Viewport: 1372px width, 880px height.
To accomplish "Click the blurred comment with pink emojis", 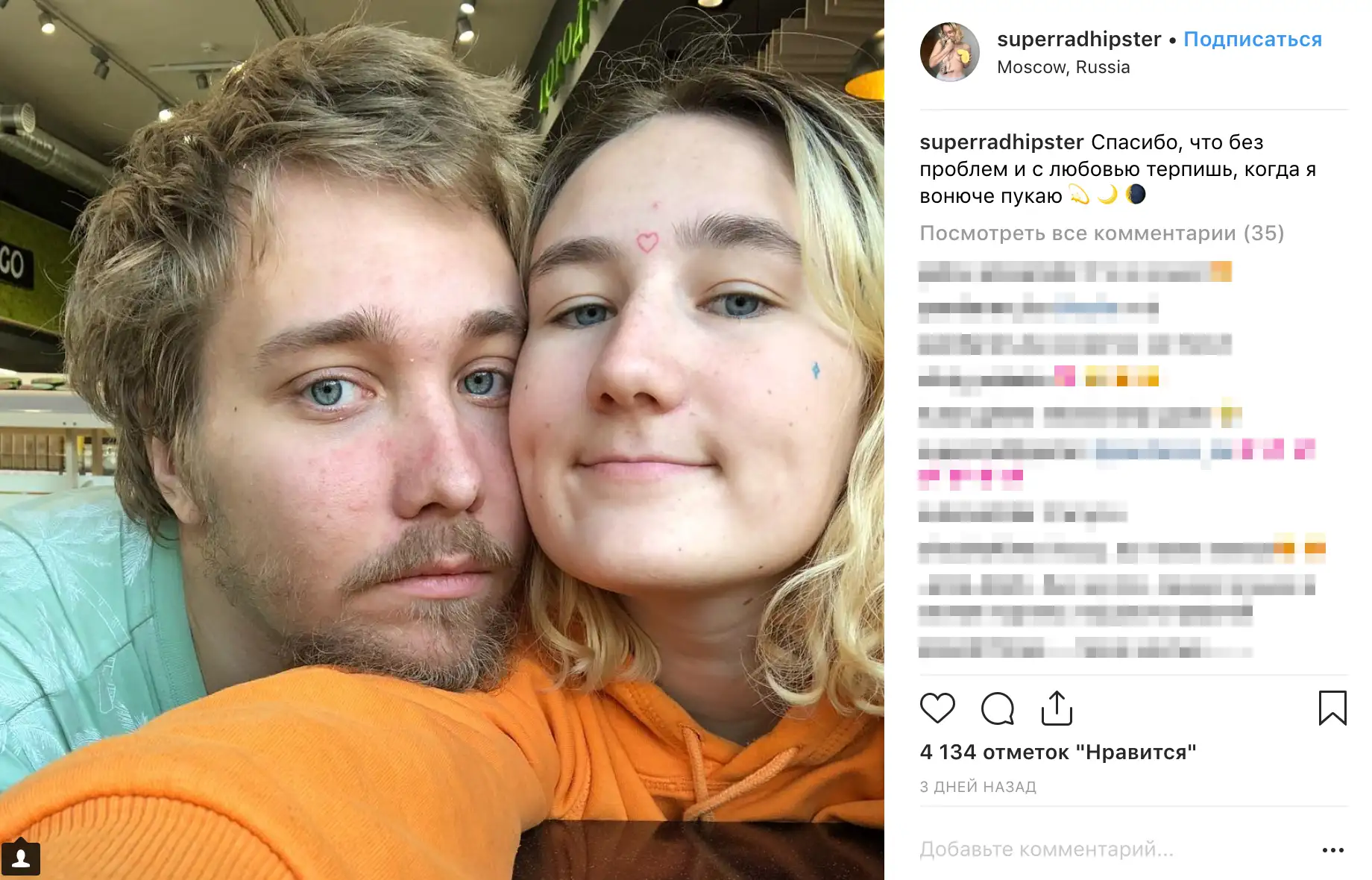I will tap(1117, 462).
